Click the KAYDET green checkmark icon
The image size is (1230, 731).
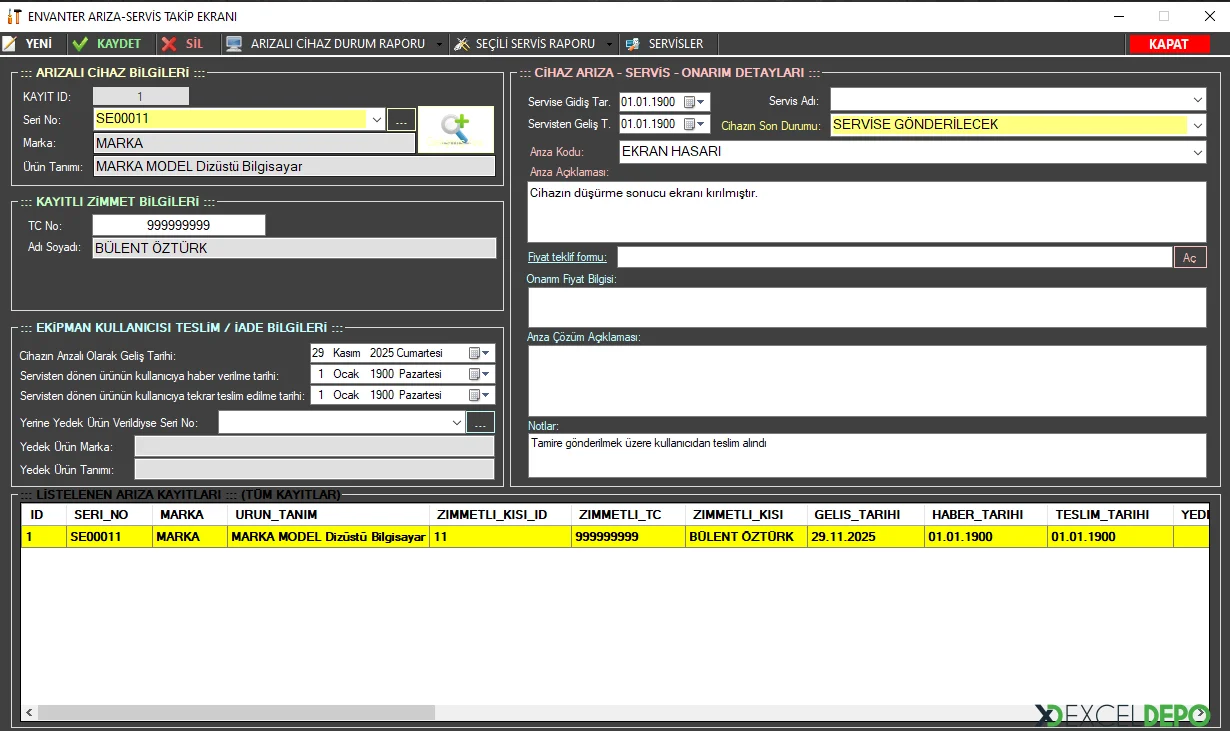tap(81, 44)
